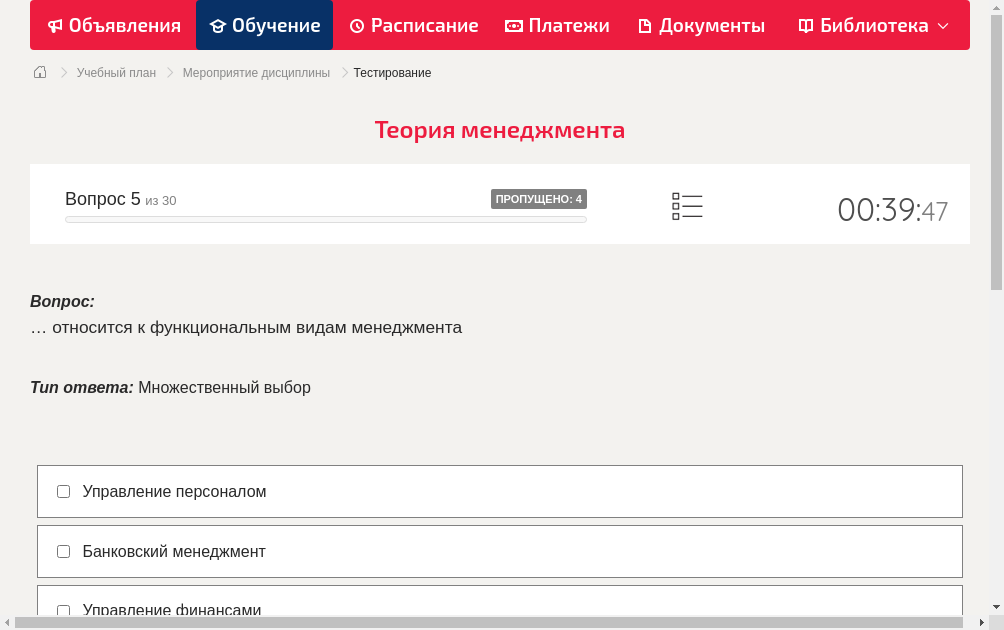The width and height of the screenshot is (1004, 630).
Task: Click the progress bar under Вопрос 5
Action: click(x=325, y=219)
